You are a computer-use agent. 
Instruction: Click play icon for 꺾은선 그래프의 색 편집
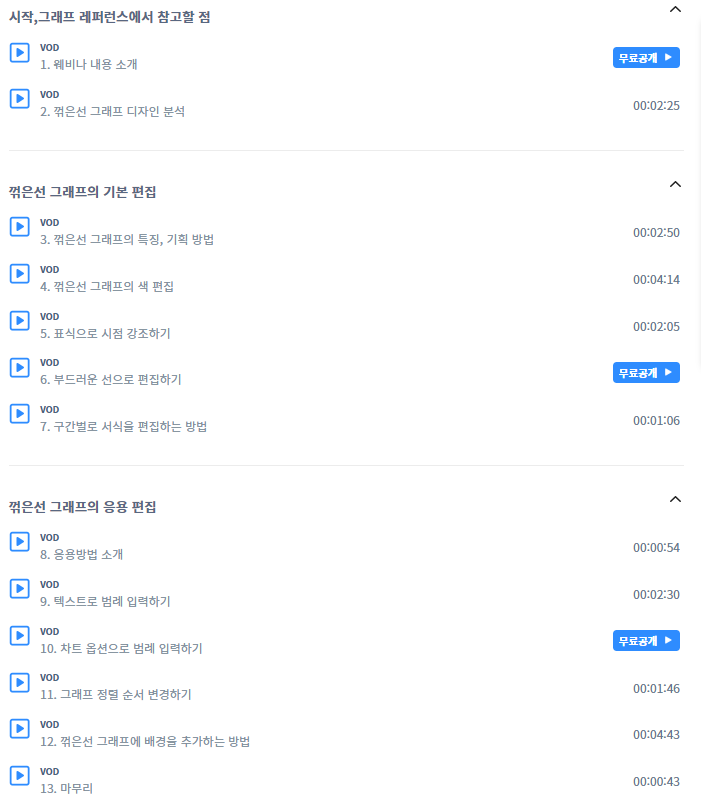(x=20, y=273)
